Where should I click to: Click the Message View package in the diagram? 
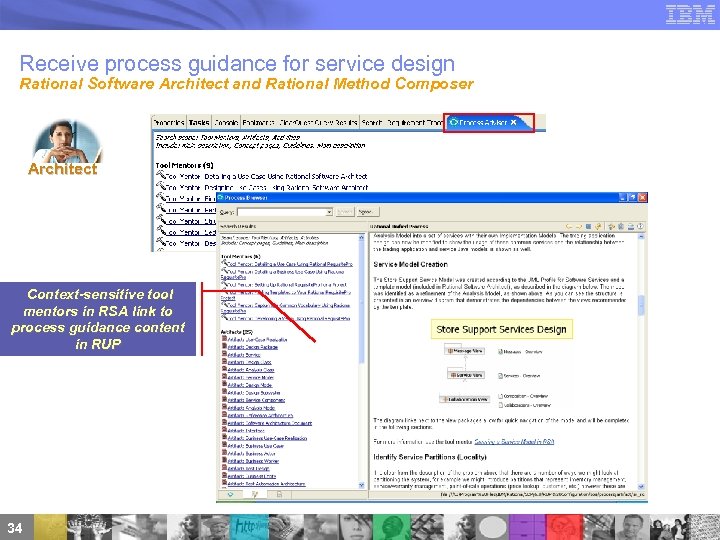click(465, 350)
